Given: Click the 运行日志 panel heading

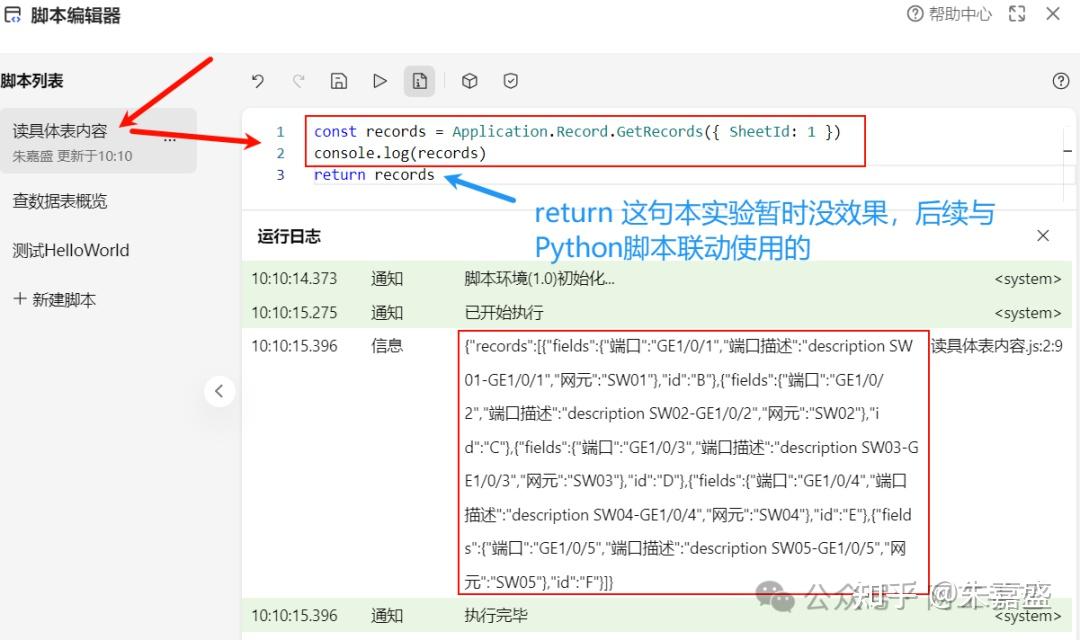Looking at the screenshot, I should pyautogui.click(x=289, y=236).
